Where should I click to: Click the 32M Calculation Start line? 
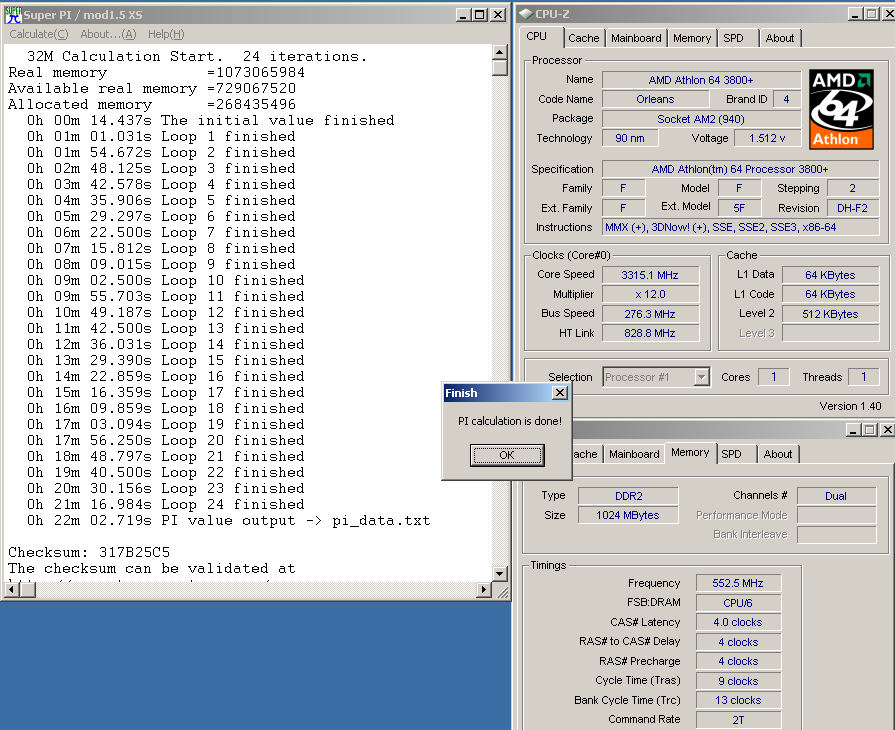click(x=197, y=57)
